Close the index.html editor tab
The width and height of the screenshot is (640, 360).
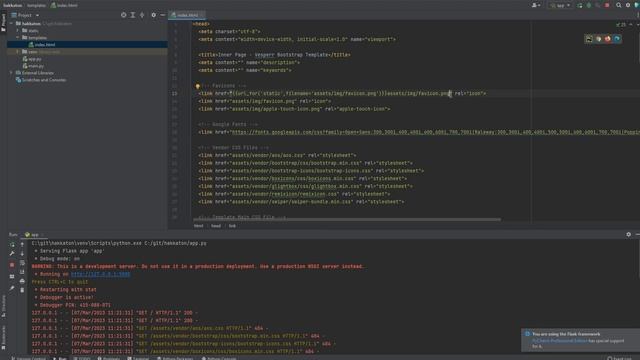point(202,15)
